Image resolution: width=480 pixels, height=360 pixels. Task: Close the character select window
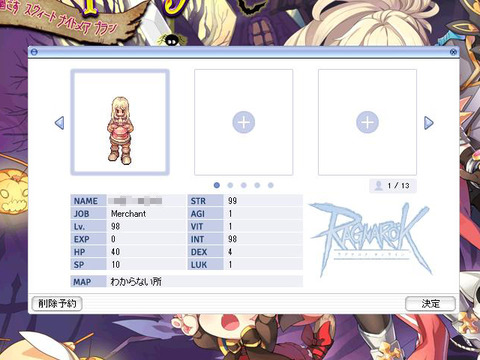(x=453, y=52)
